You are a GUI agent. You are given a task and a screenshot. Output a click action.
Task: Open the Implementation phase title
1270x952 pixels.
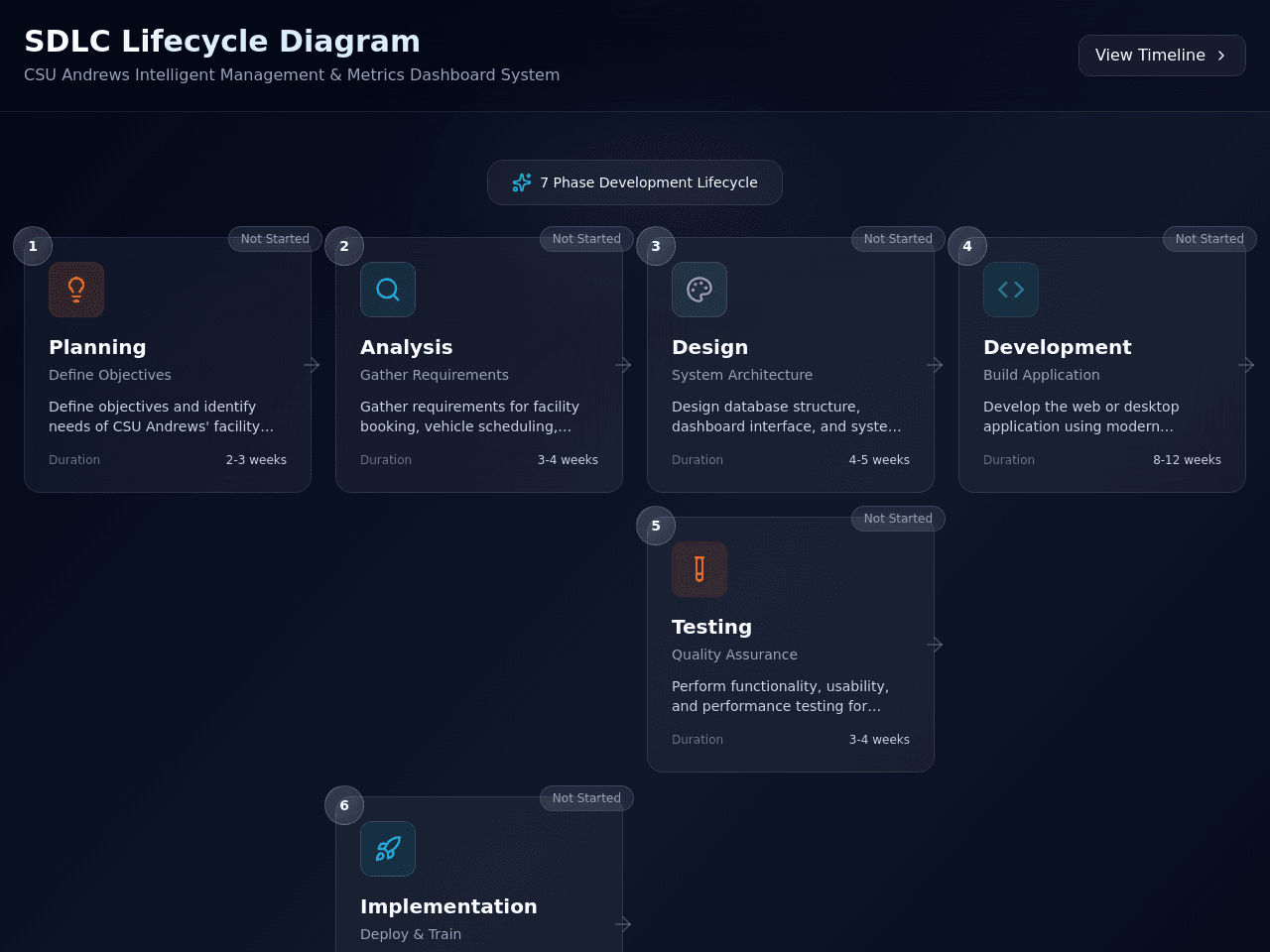[448, 906]
